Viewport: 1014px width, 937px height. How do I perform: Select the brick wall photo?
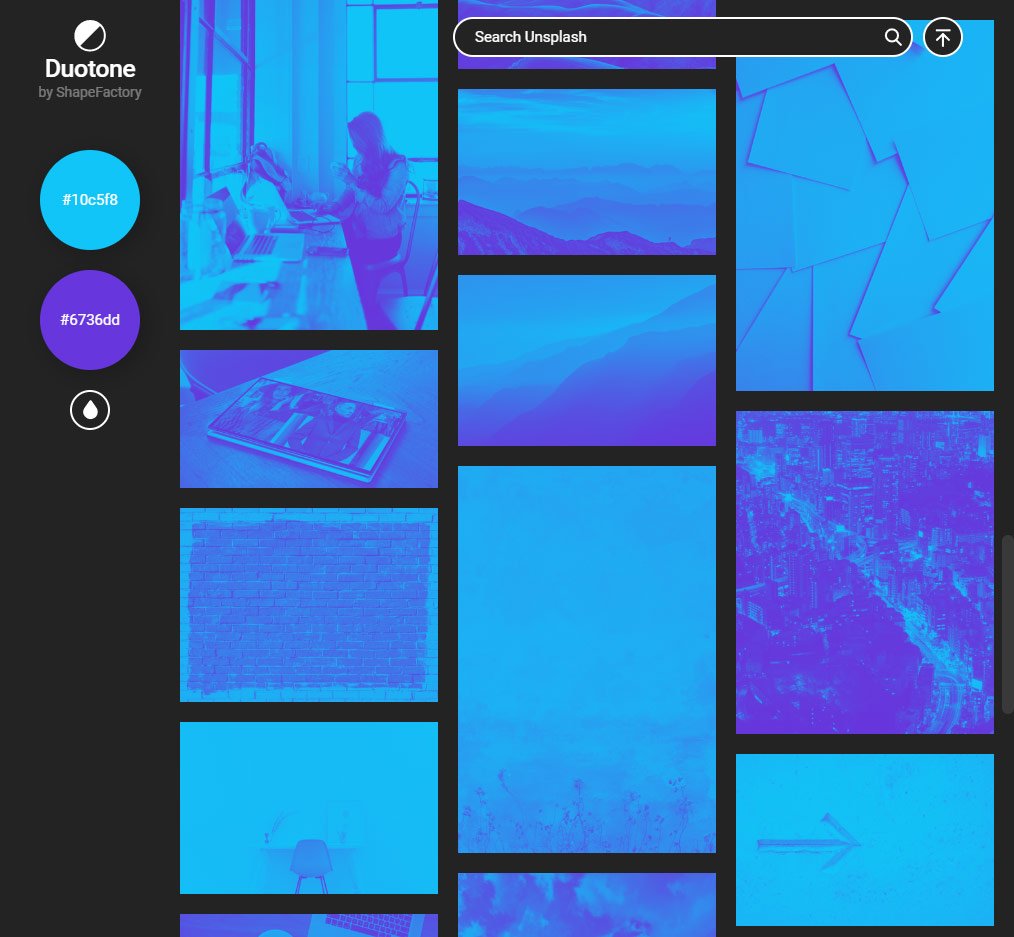point(308,605)
